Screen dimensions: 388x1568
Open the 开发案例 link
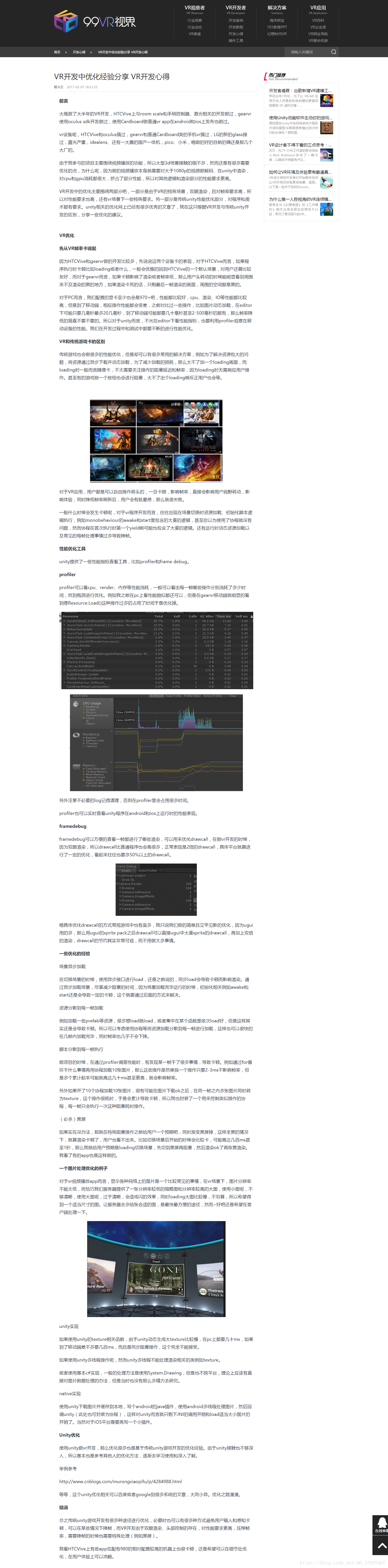pos(235,21)
